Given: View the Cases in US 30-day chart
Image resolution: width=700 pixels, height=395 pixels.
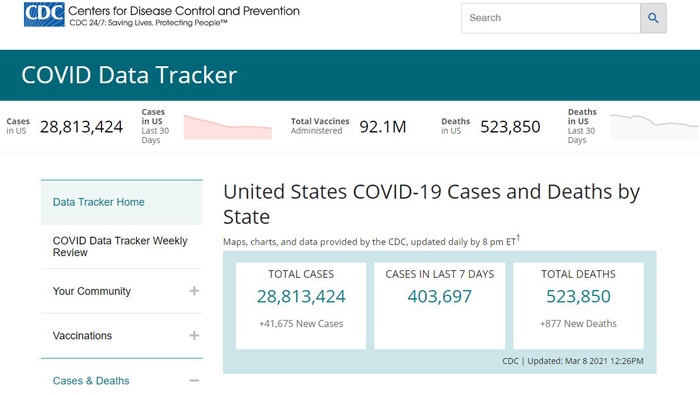Looking at the screenshot, I should pyautogui.click(x=228, y=127).
